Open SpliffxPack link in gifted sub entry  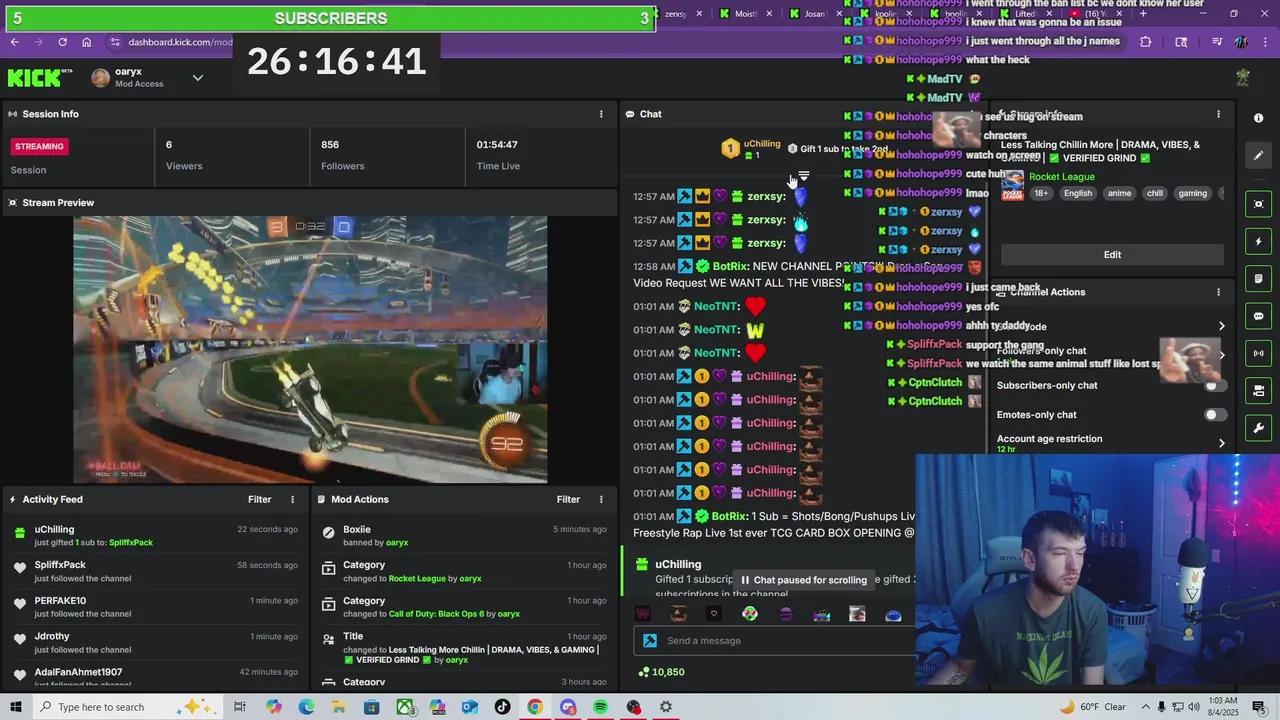click(131, 542)
